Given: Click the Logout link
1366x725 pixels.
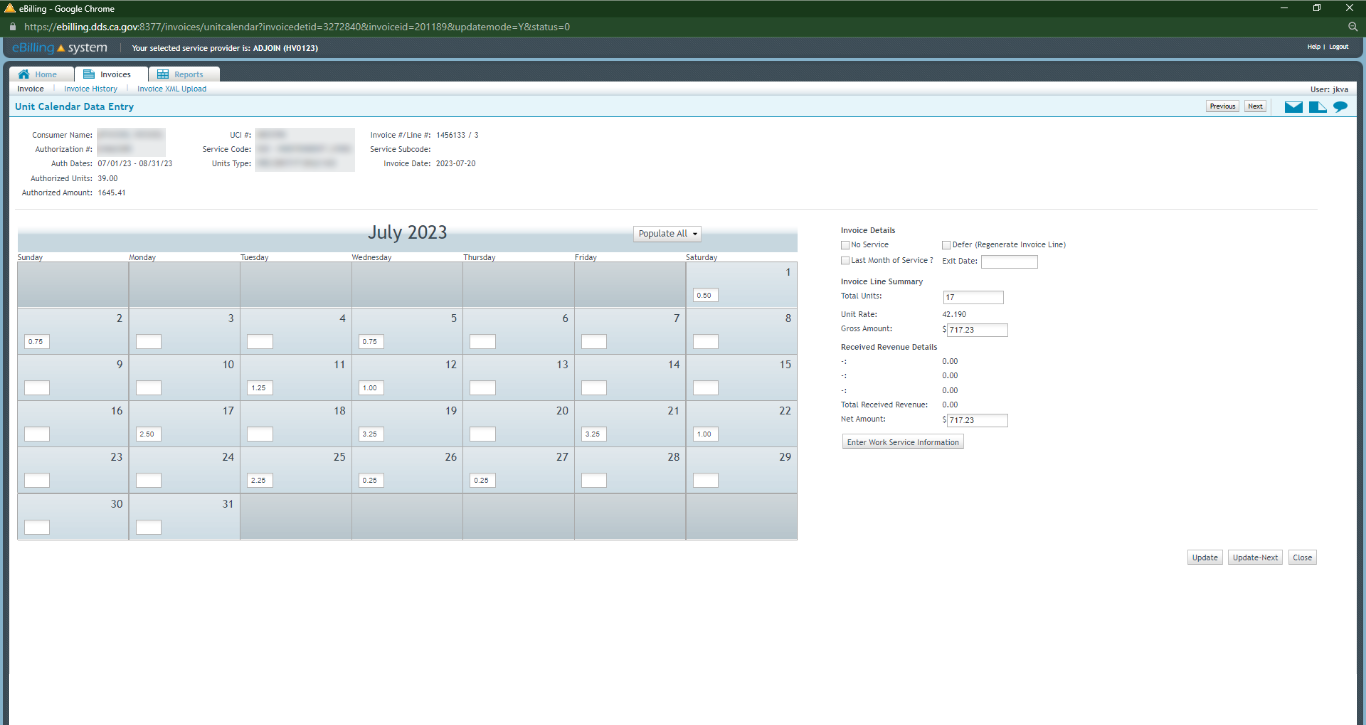Looking at the screenshot, I should click(x=1337, y=46).
